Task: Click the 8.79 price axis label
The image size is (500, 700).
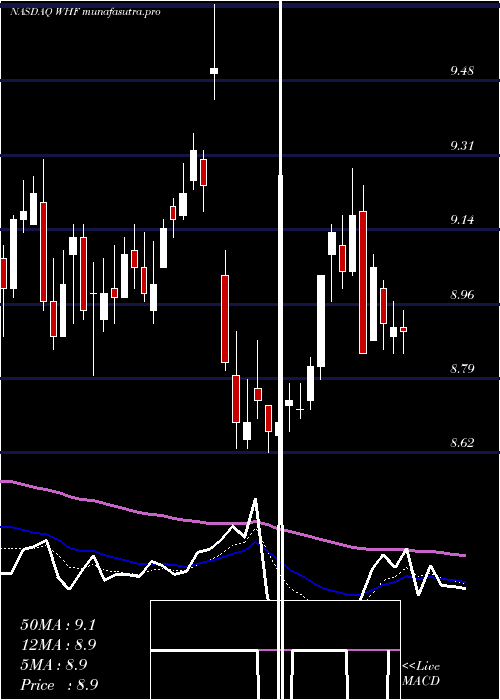Action: coord(462,369)
